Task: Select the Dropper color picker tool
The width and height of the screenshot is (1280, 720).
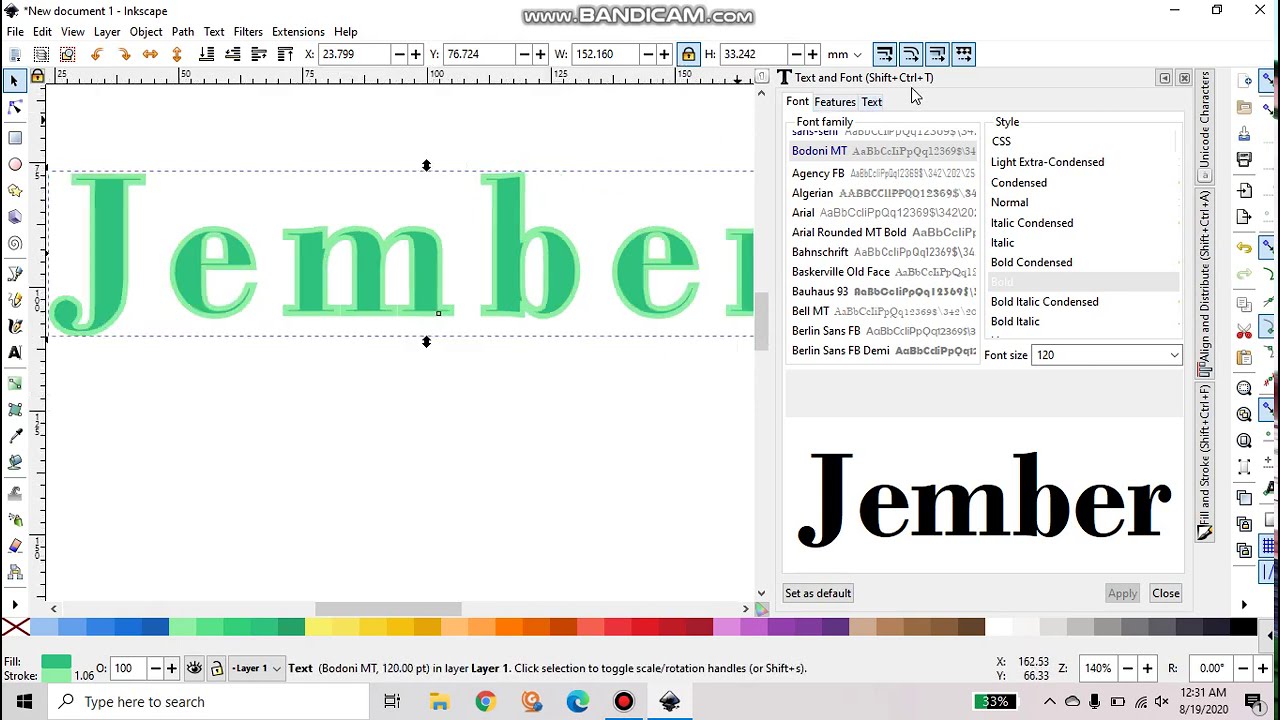Action: [15, 435]
